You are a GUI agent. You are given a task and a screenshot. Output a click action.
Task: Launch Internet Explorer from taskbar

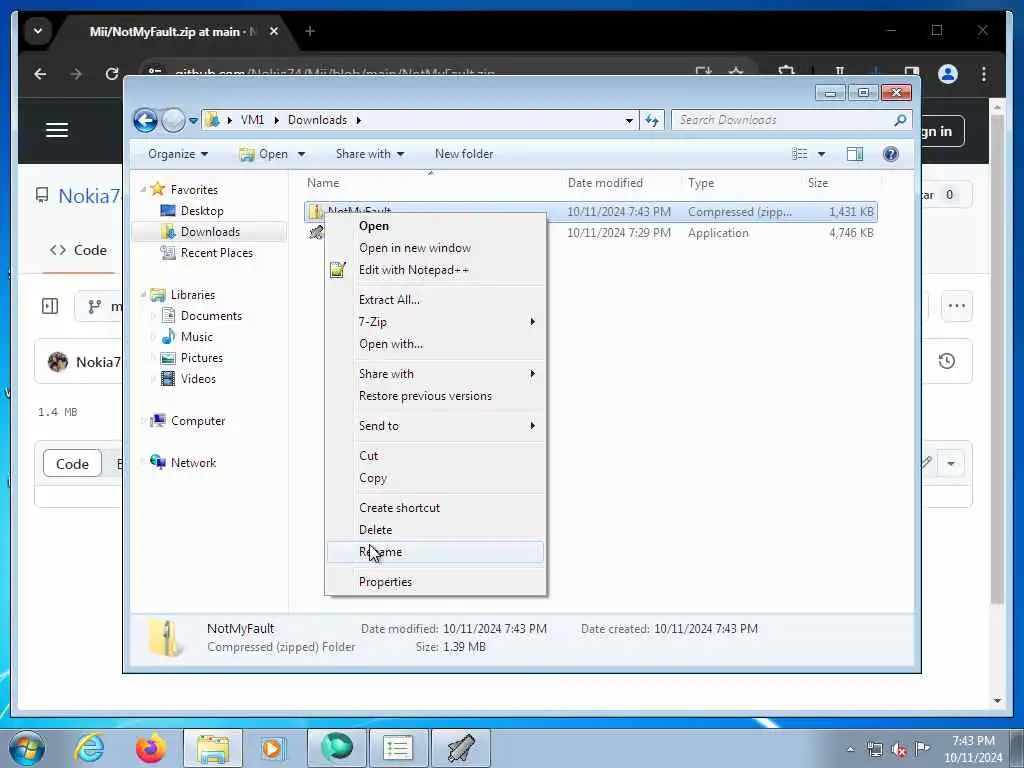click(x=89, y=748)
